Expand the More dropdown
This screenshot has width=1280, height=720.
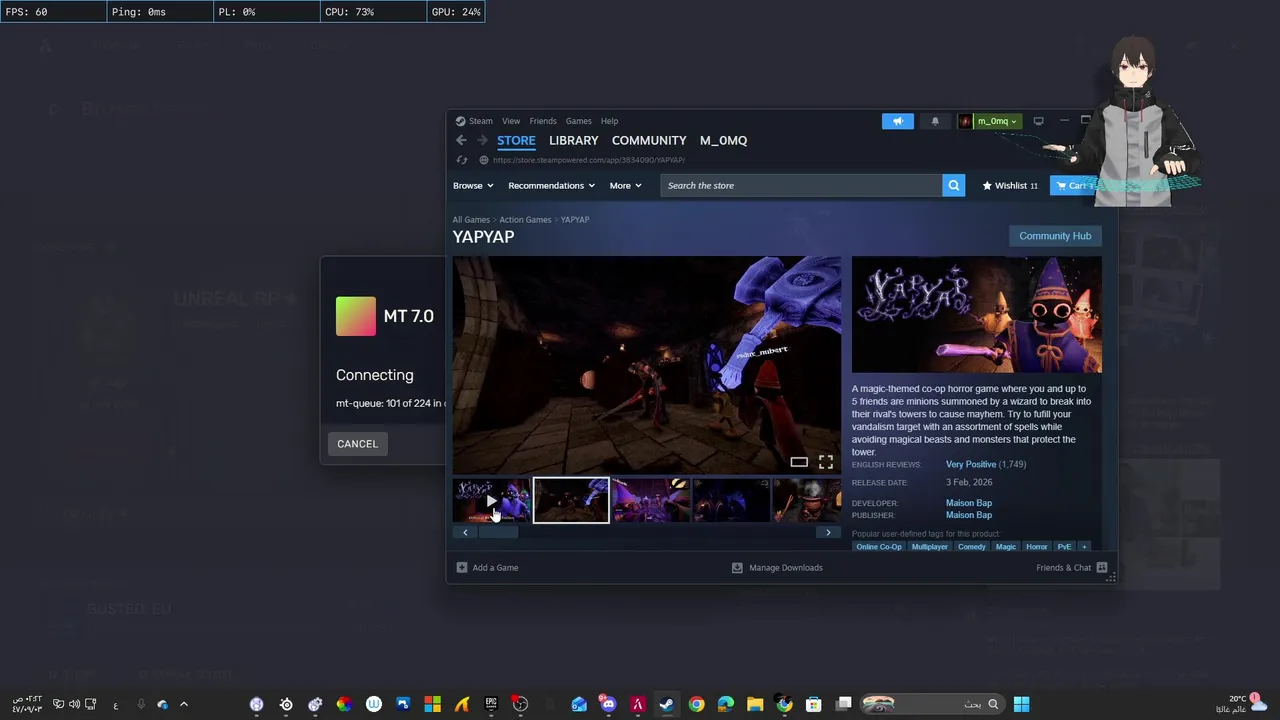625,185
